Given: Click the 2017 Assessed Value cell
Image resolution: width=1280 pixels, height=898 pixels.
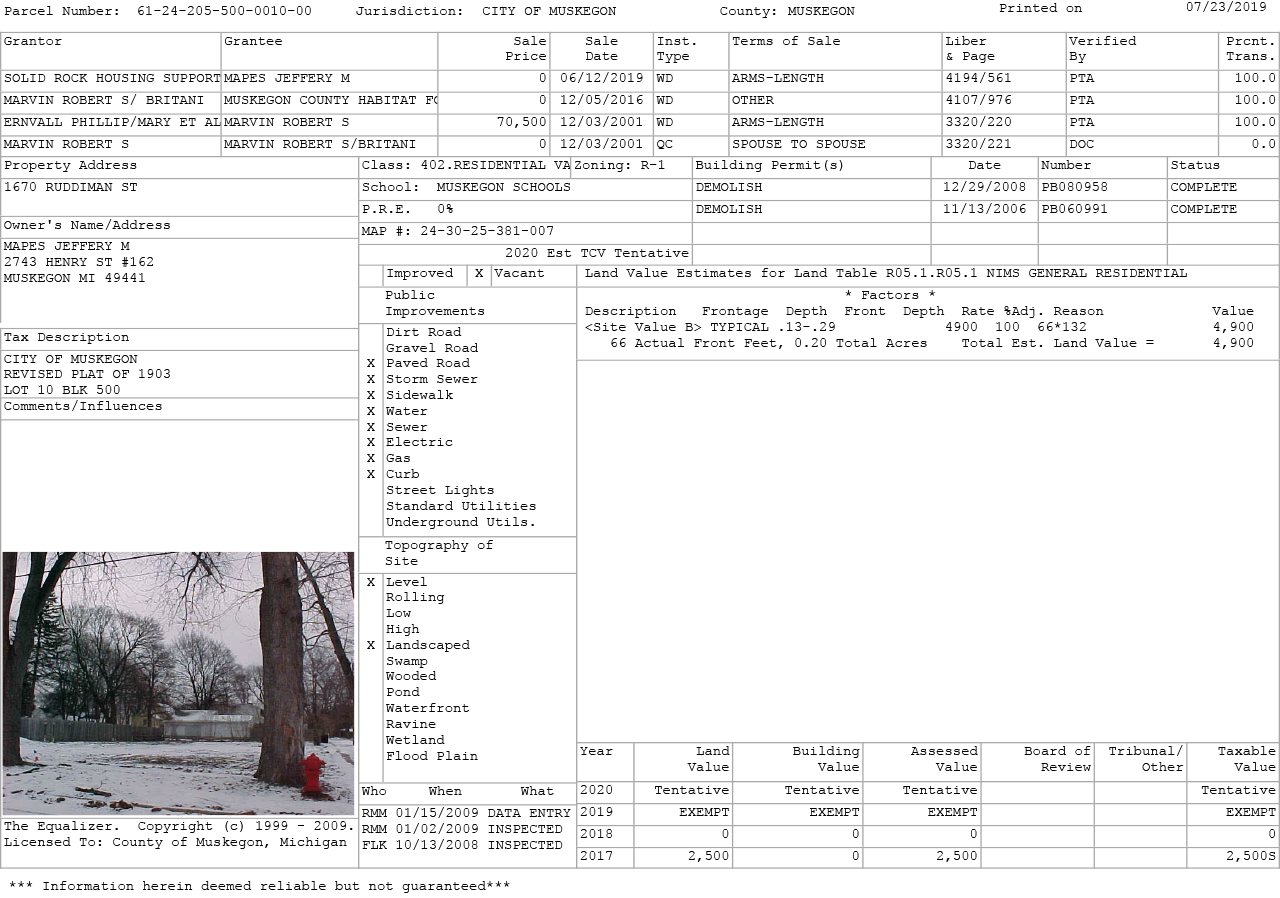Looking at the screenshot, I should pyautogui.click(x=921, y=857).
